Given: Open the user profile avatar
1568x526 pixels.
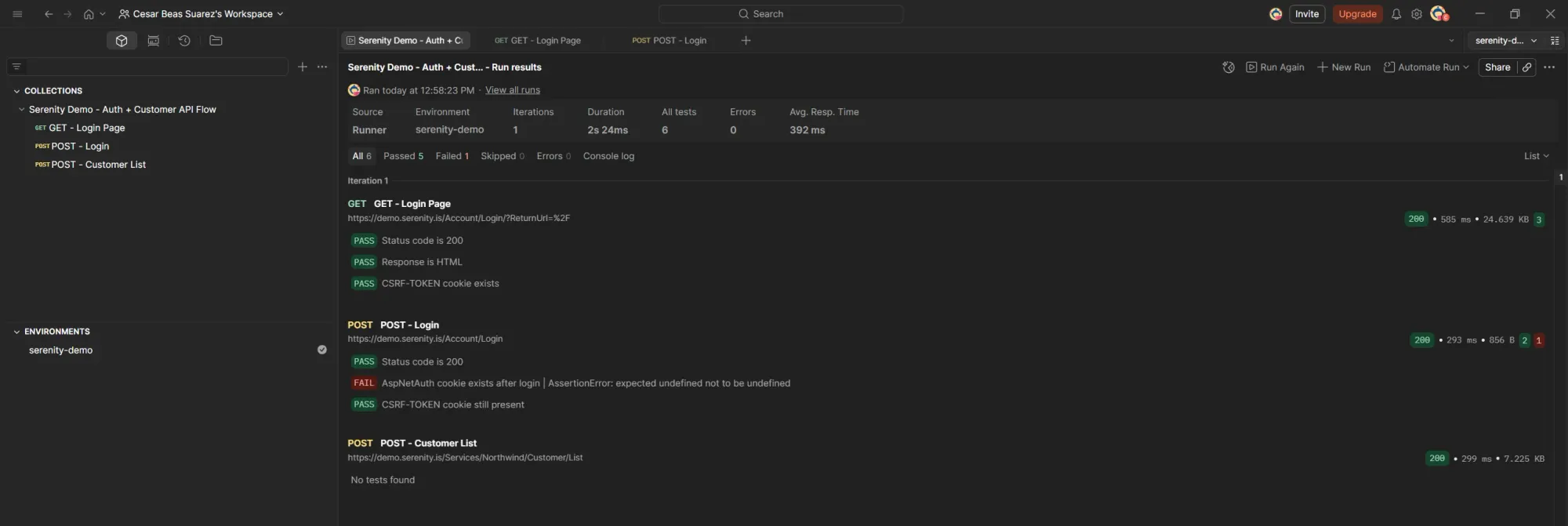Looking at the screenshot, I should [1439, 13].
